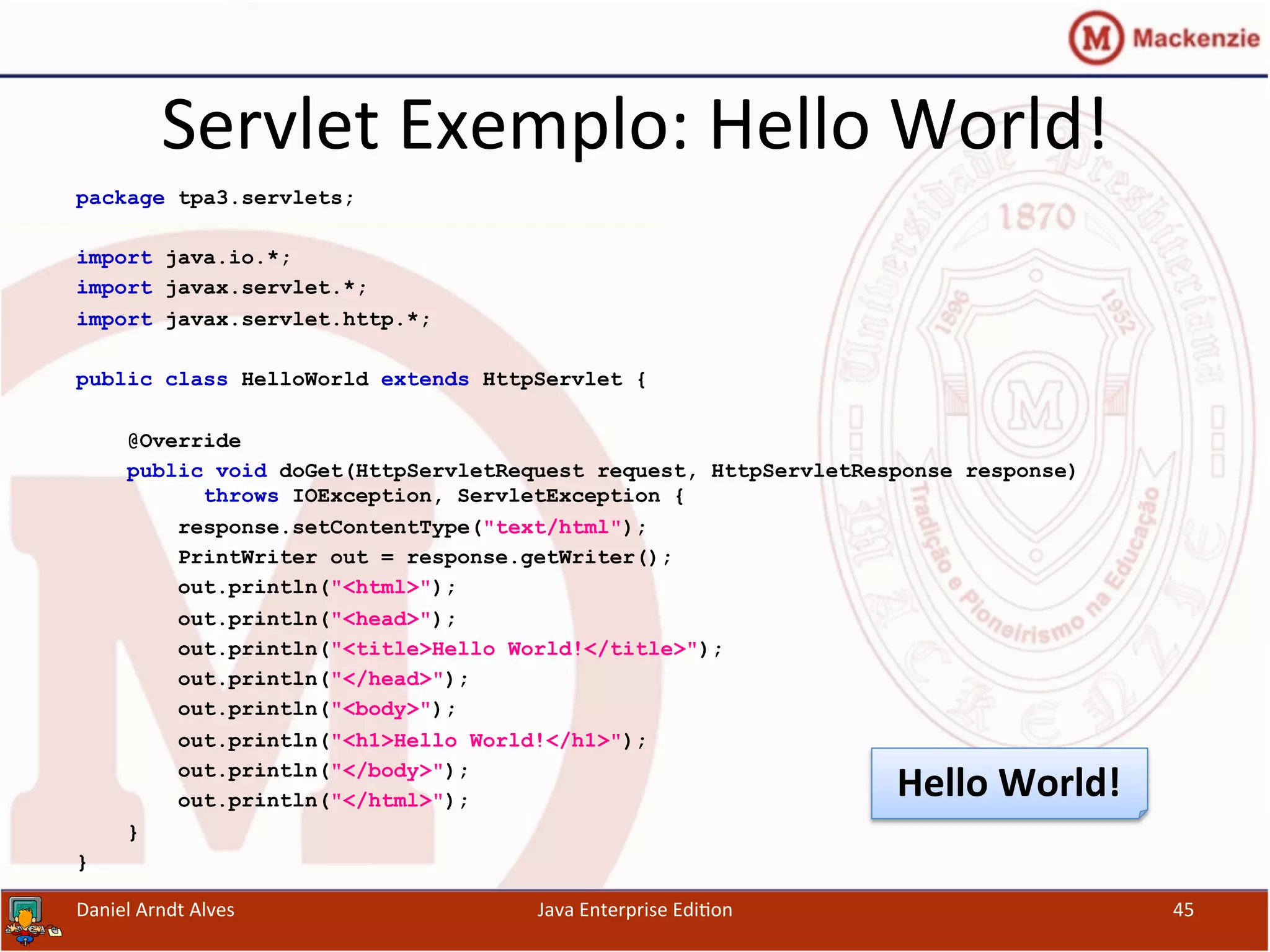Image resolution: width=1270 pixels, height=952 pixels.
Task: Click the doGet method signature line
Action: tap(601, 471)
